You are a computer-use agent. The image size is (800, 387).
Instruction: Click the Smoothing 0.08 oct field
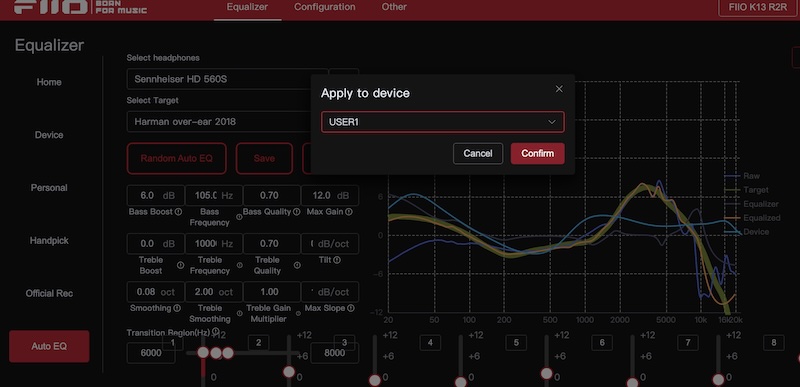tap(156, 292)
